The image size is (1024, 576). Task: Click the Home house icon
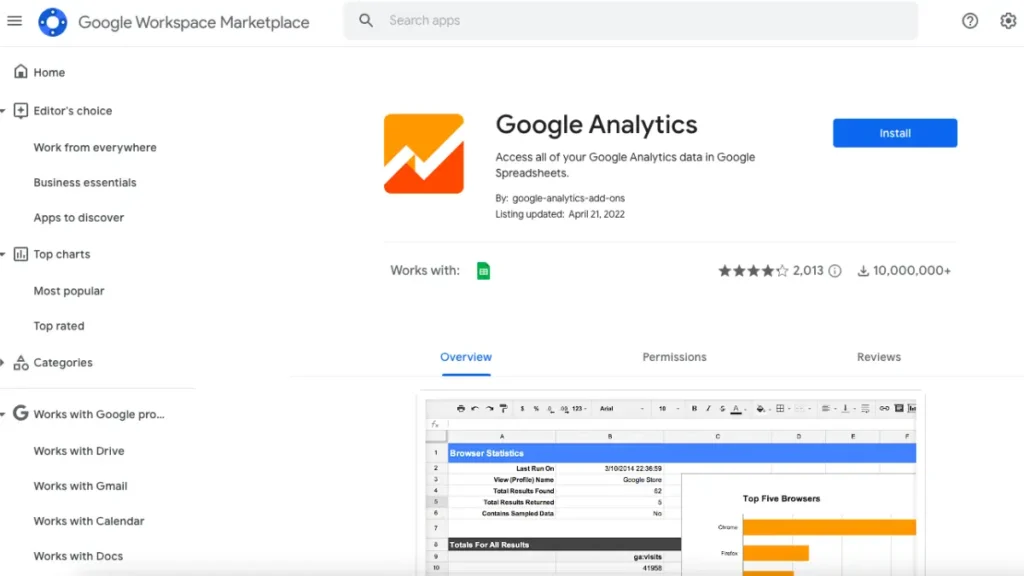click(x=21, y=71)
